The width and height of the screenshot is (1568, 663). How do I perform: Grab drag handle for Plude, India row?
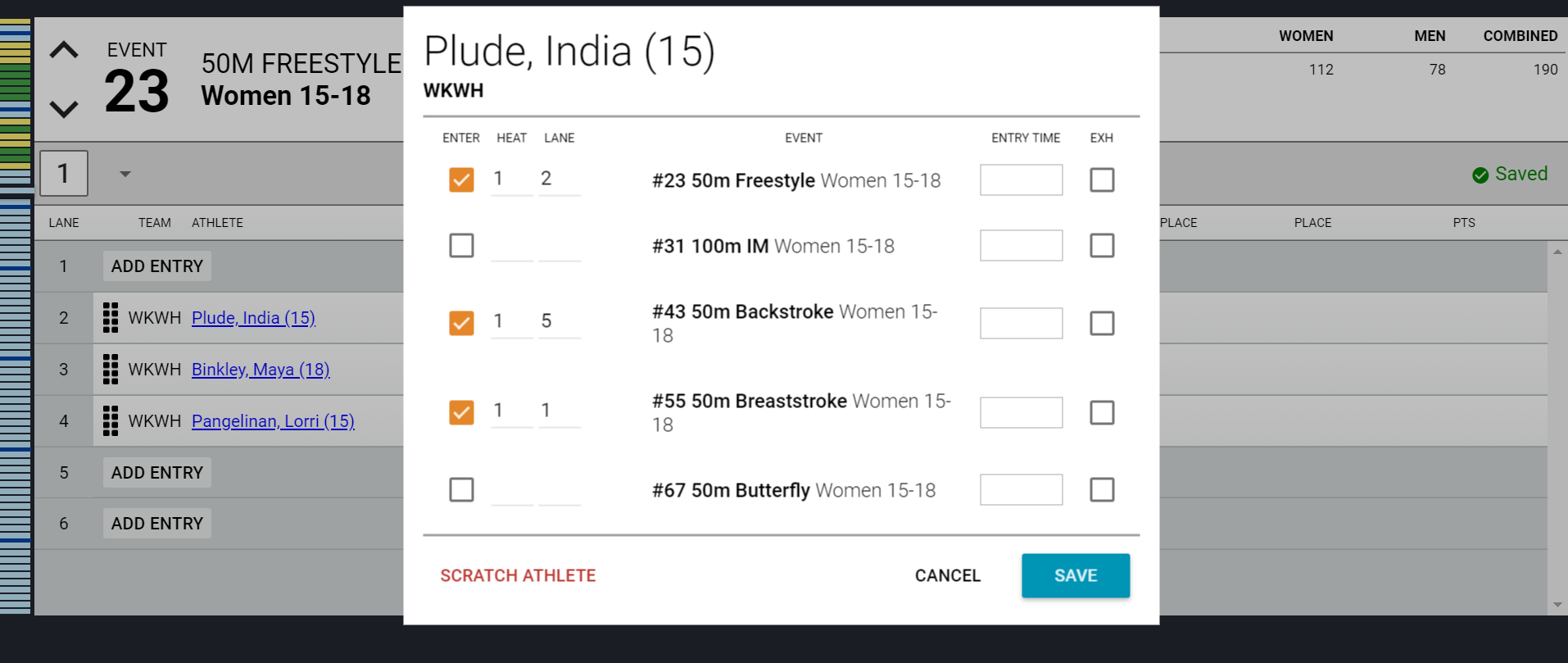(x=111, y=318)
